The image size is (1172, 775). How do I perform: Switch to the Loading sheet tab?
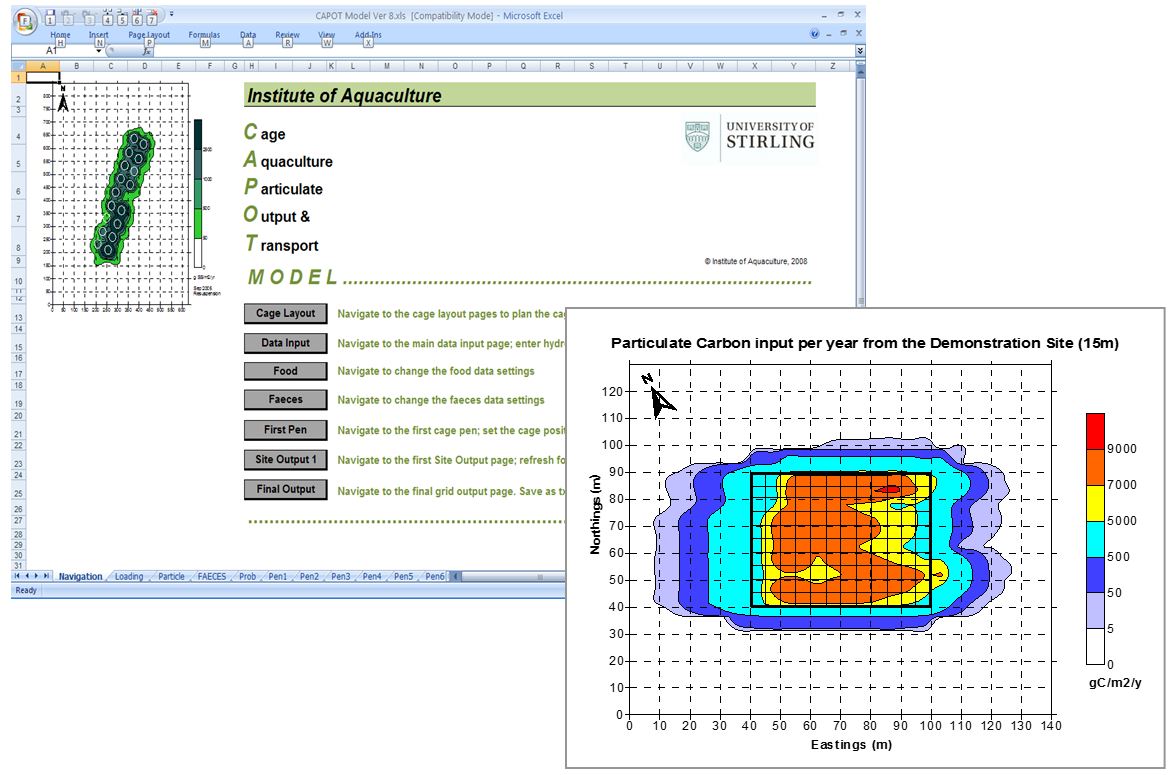click(x=129, y=576)
